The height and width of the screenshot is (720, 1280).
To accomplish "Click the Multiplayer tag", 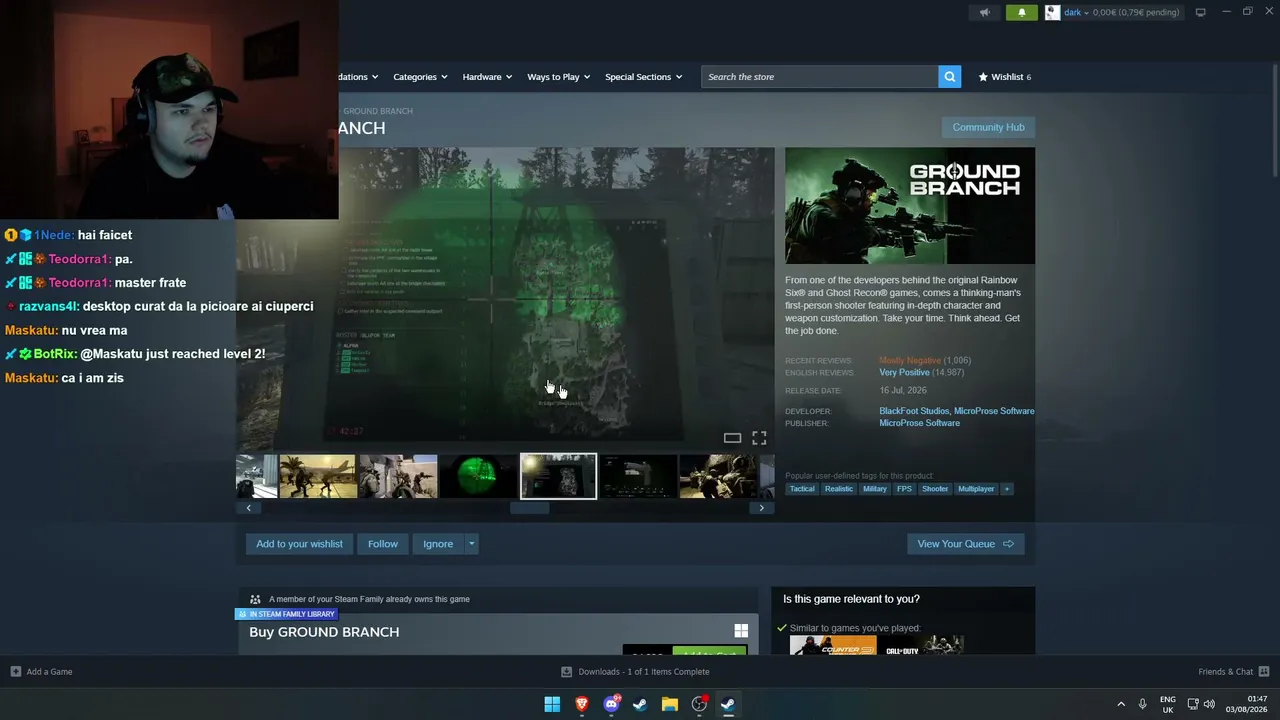I will point(976,489).
